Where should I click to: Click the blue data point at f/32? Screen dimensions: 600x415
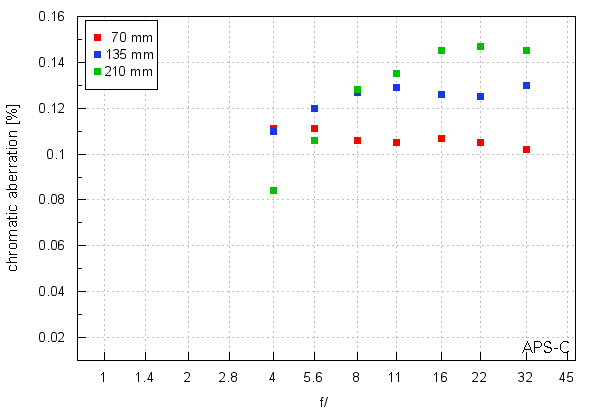[526, 85]
